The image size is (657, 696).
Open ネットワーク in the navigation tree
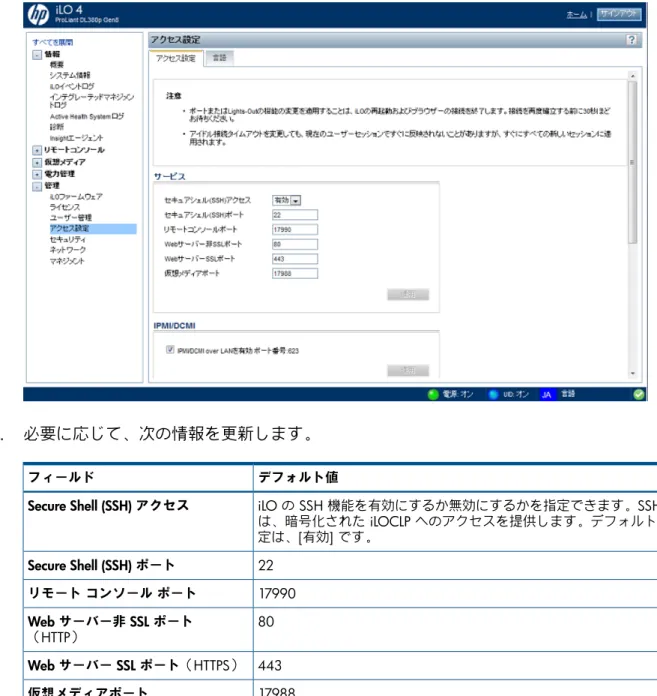pos(68,250)
